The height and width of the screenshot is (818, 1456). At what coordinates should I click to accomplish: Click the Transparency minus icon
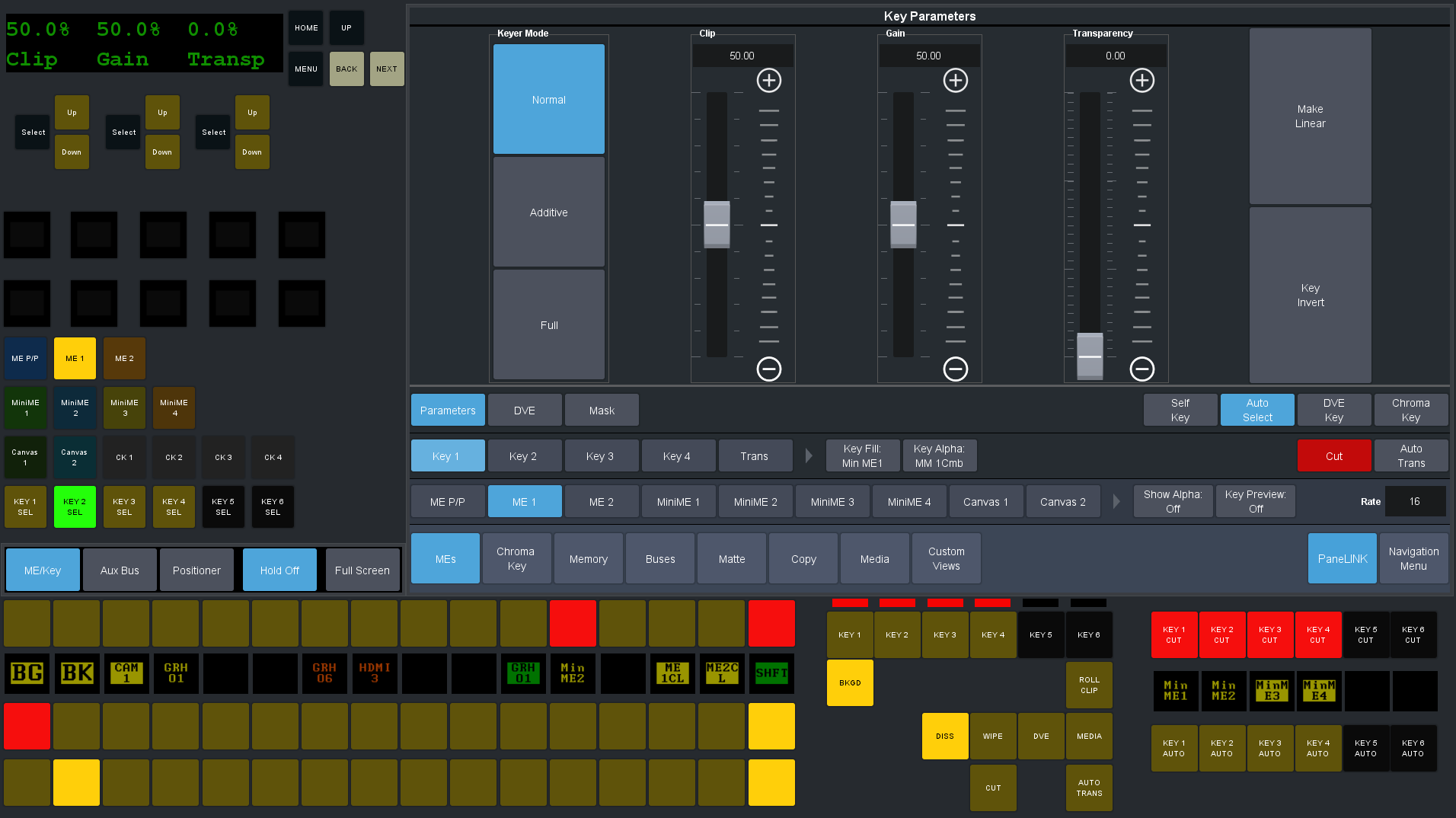[x=1142, y=369]
